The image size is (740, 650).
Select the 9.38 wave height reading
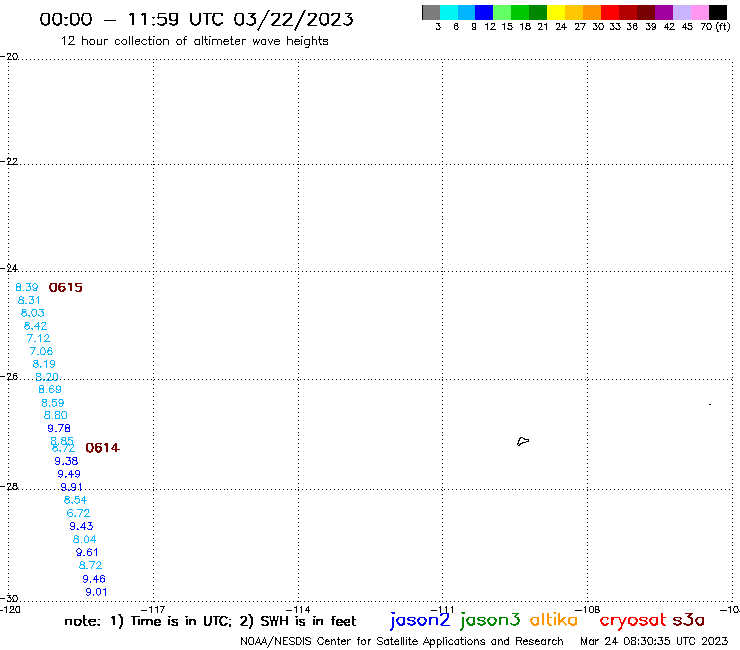[x=66, y=461]
